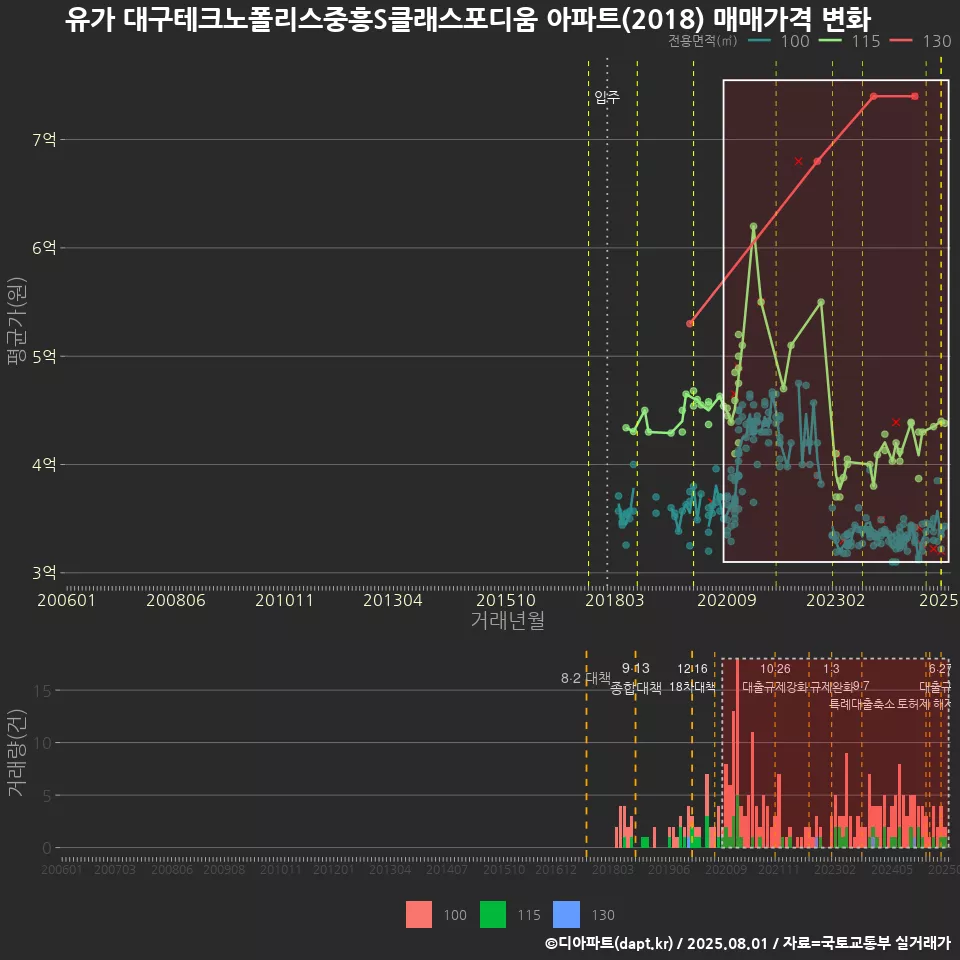Click the final red 130 data point near 7.4억
960x960 pixels.
click(915, 96)
